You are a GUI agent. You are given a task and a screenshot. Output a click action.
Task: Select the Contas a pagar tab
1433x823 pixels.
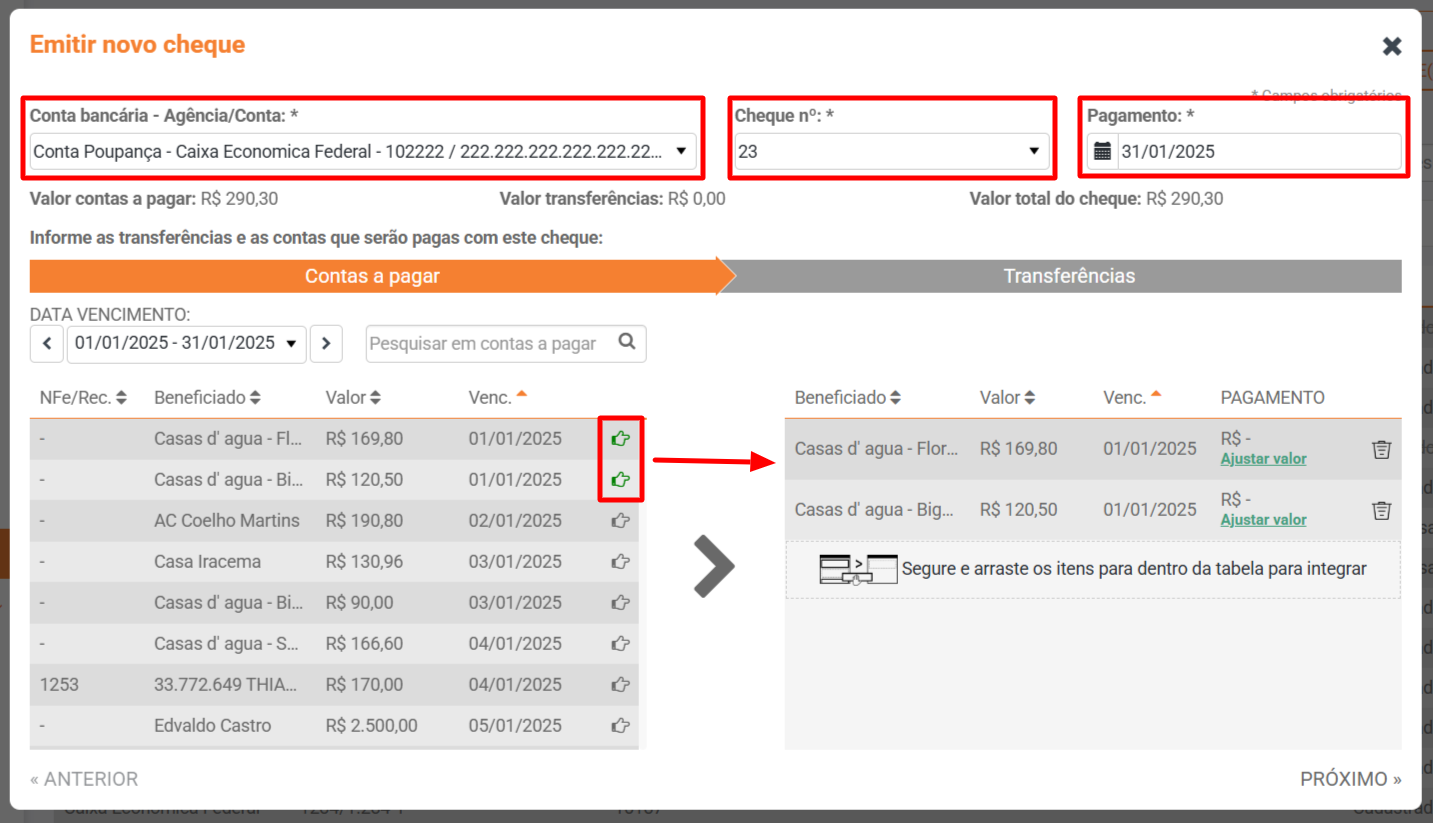click(372, 276)
